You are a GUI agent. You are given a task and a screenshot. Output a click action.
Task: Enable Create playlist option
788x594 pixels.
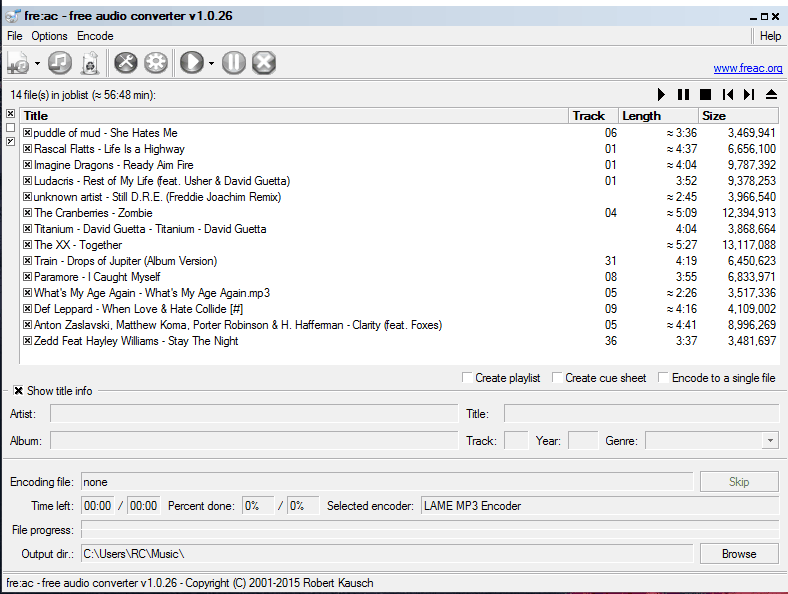[467, 377]
